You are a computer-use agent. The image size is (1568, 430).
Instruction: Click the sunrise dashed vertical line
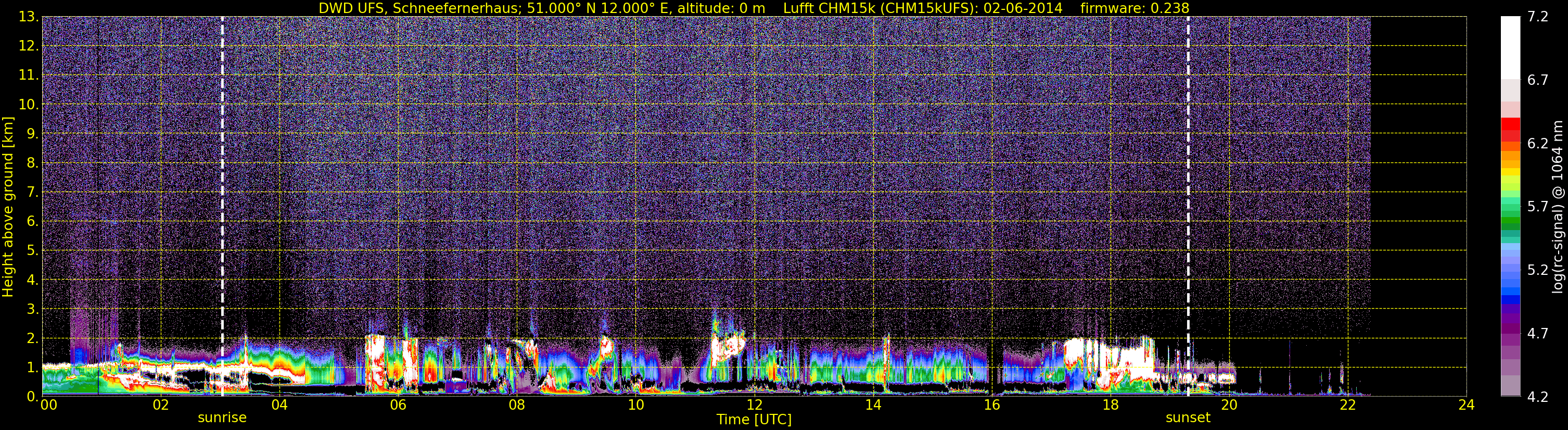[222, 207]
